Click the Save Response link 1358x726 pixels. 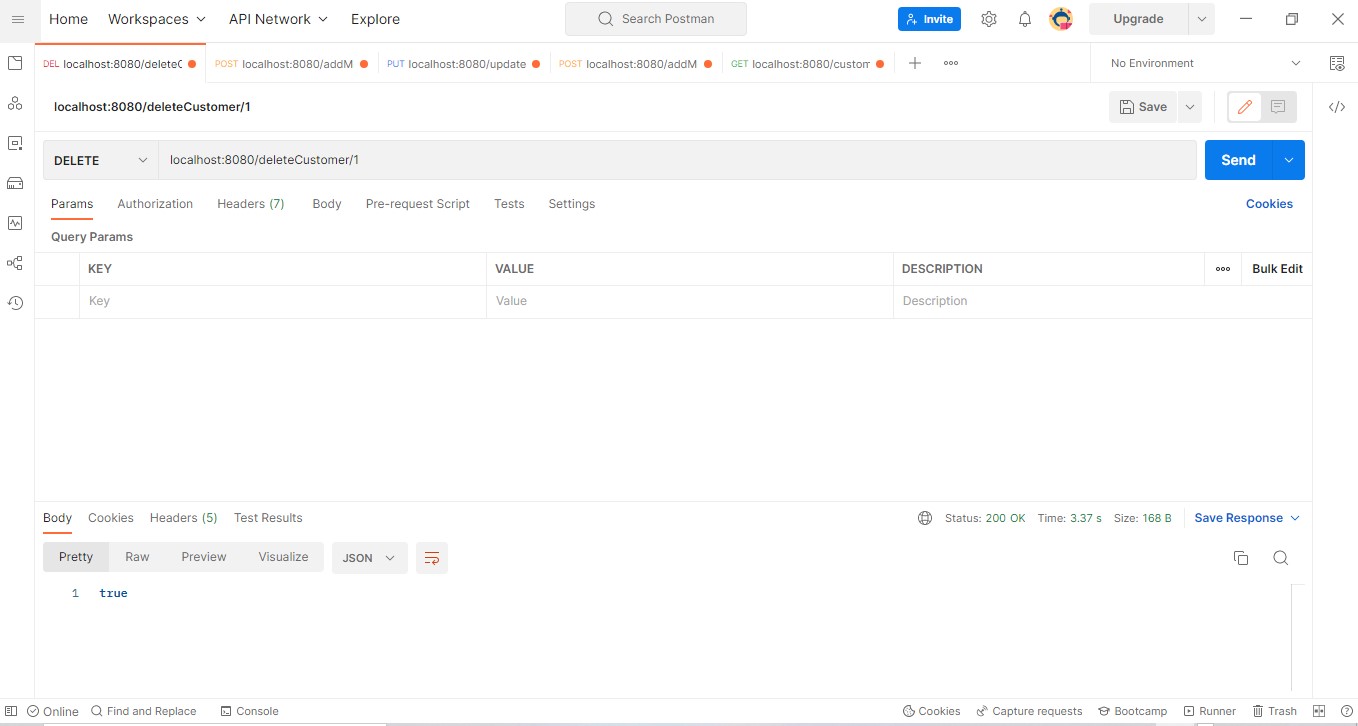click(1240, 518)
